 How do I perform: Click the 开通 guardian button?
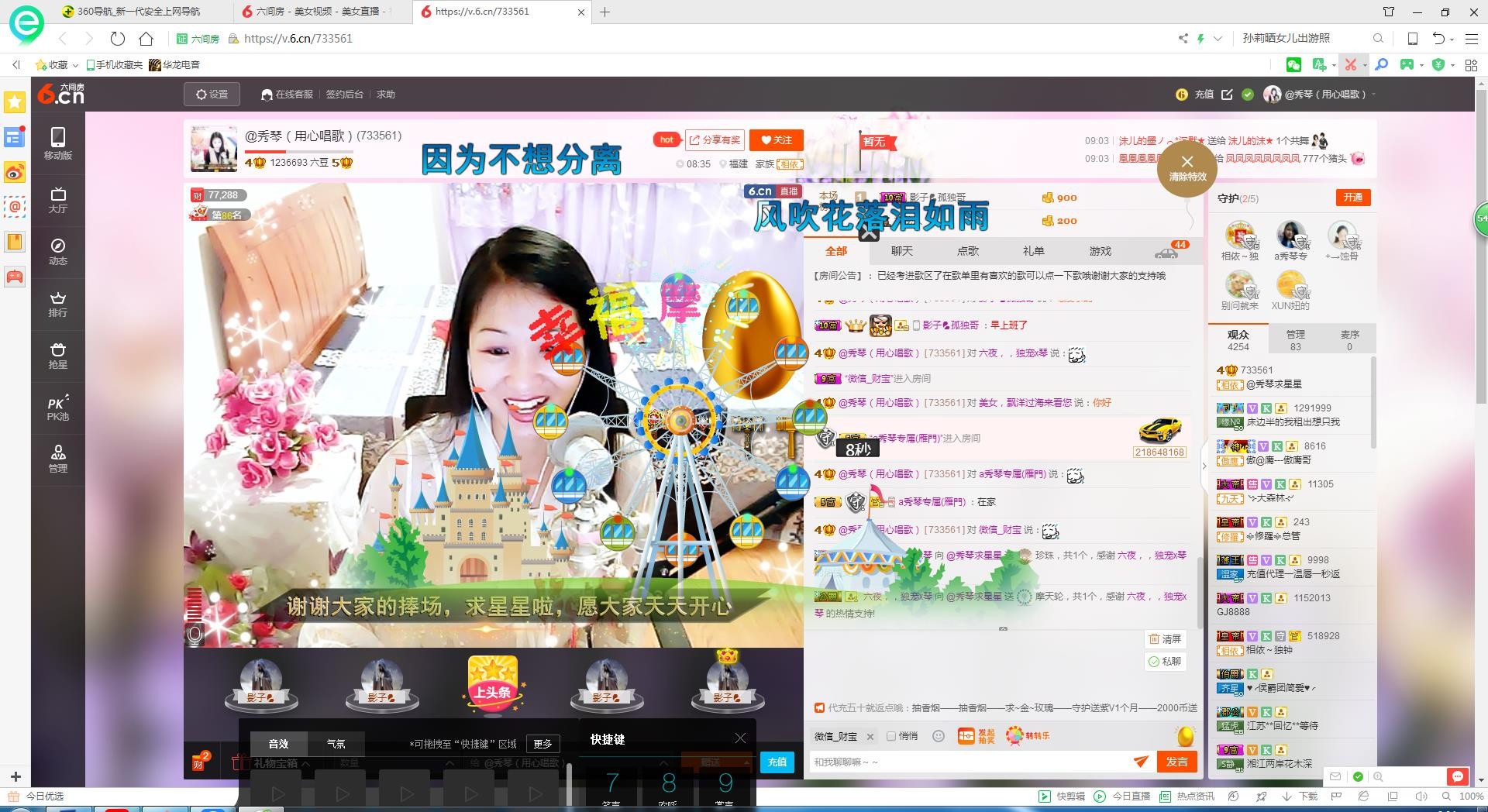pos(1353,198)
